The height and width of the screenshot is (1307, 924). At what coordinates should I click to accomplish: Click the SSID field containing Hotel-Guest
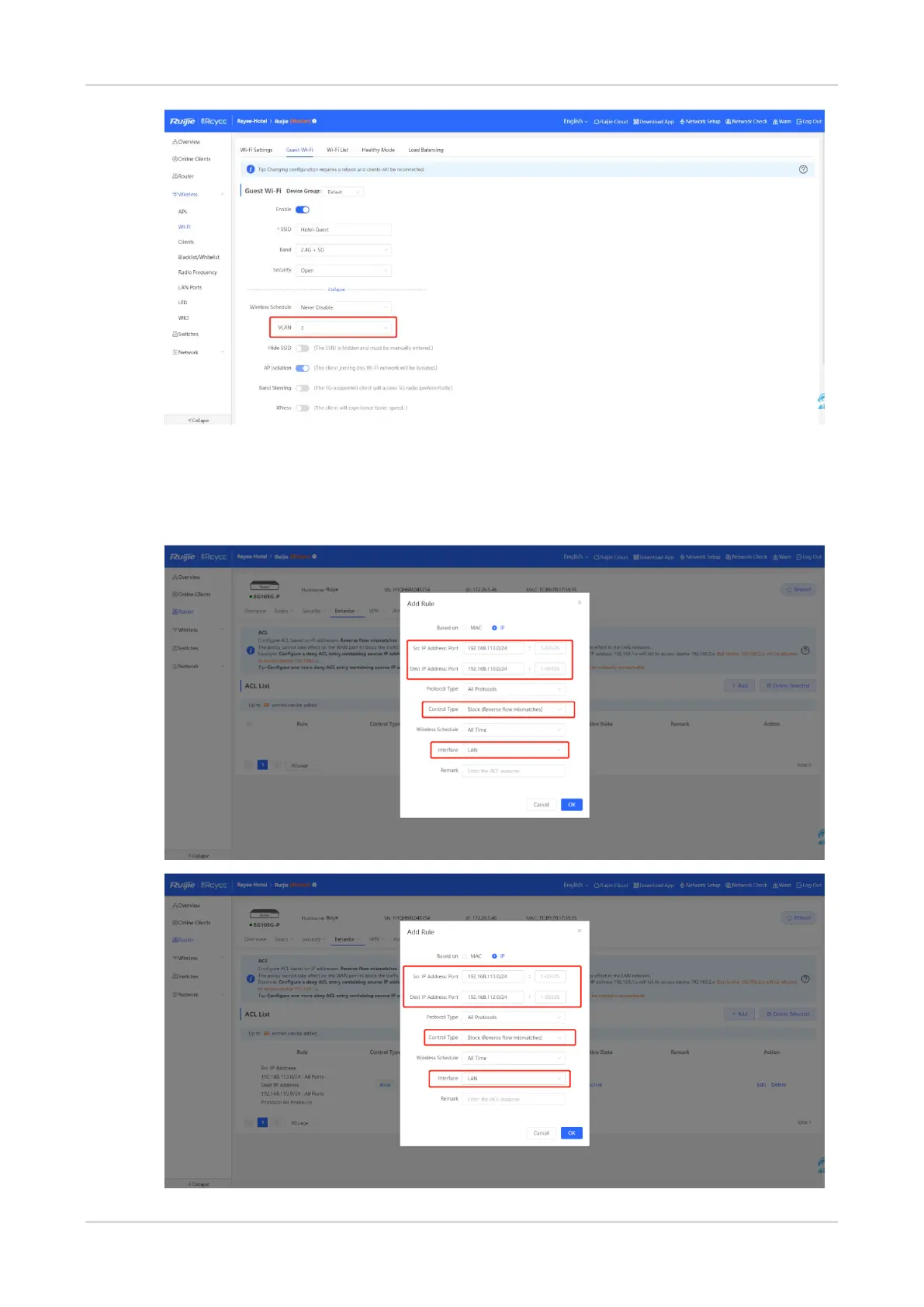coord(344,230)
